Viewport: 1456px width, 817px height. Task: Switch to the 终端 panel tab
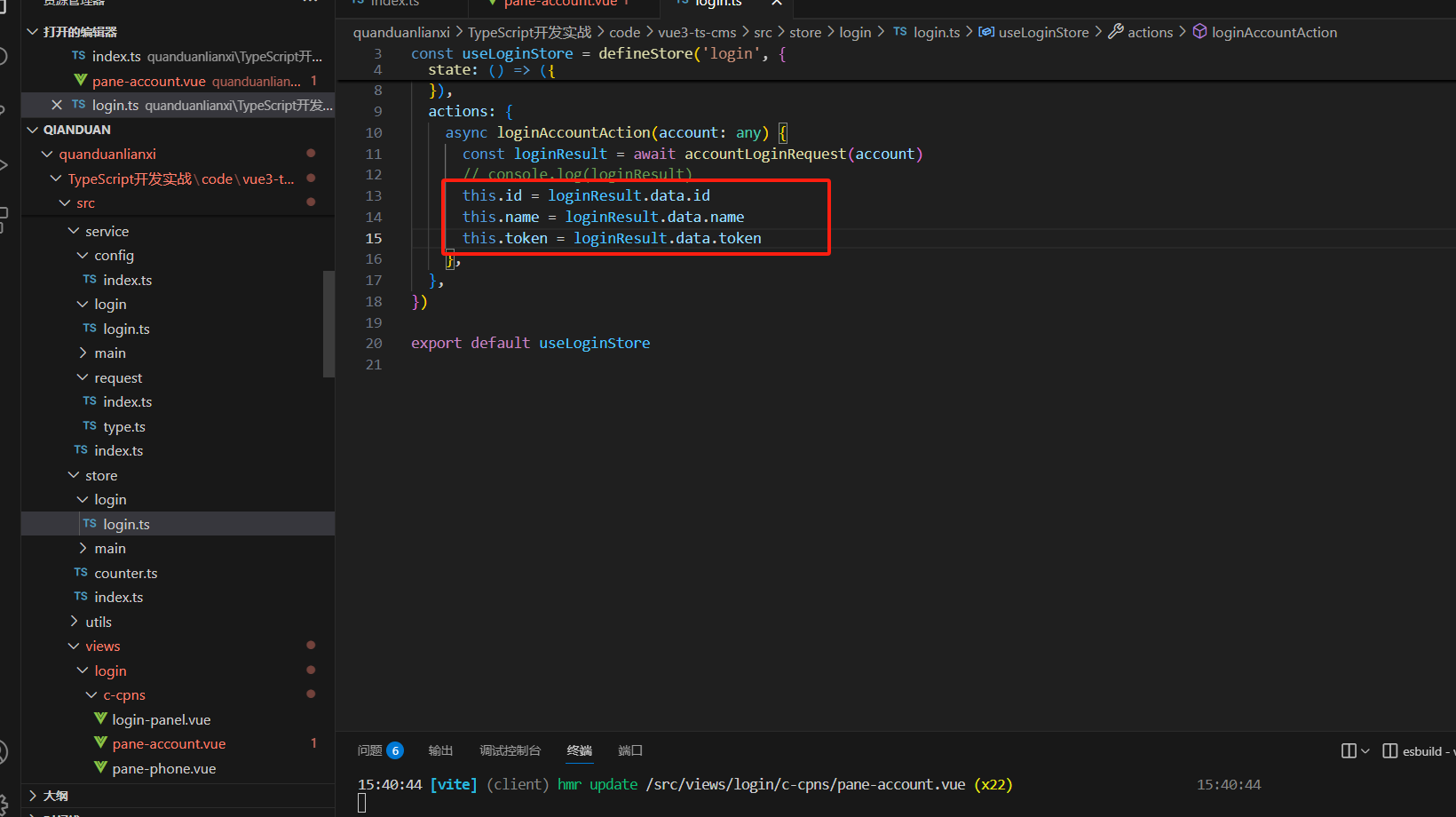click(x=580, y=750)
